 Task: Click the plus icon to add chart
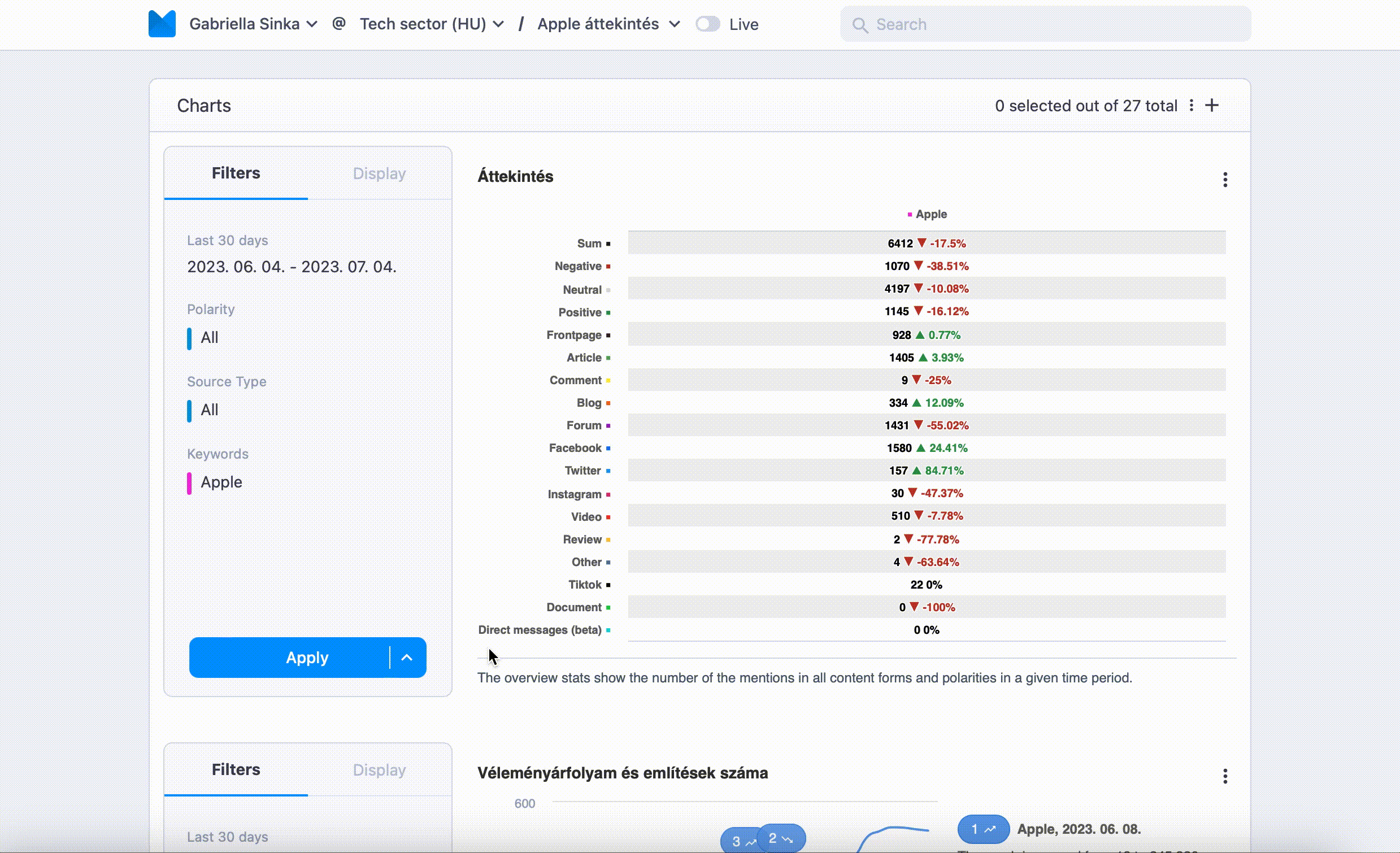pos(1211,106)
